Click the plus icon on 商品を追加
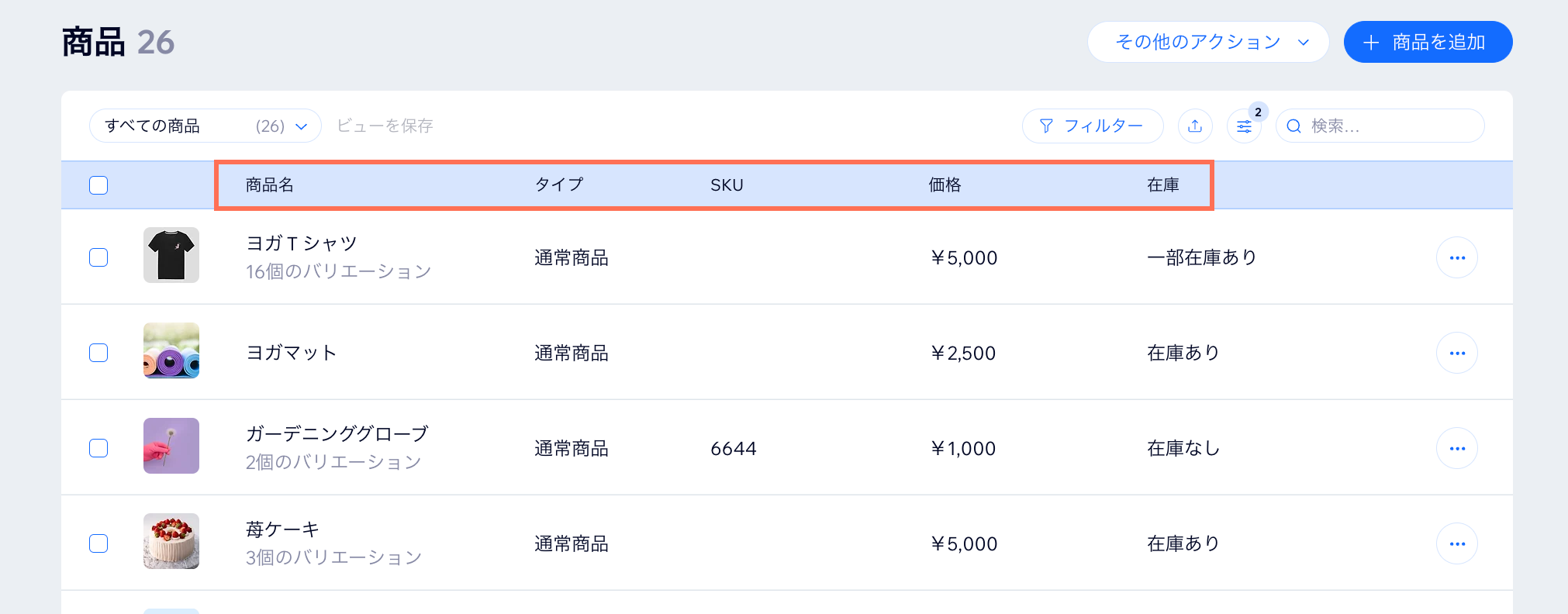Image resolution: width=1568 pixels, height=614 pixels. 1371,43
